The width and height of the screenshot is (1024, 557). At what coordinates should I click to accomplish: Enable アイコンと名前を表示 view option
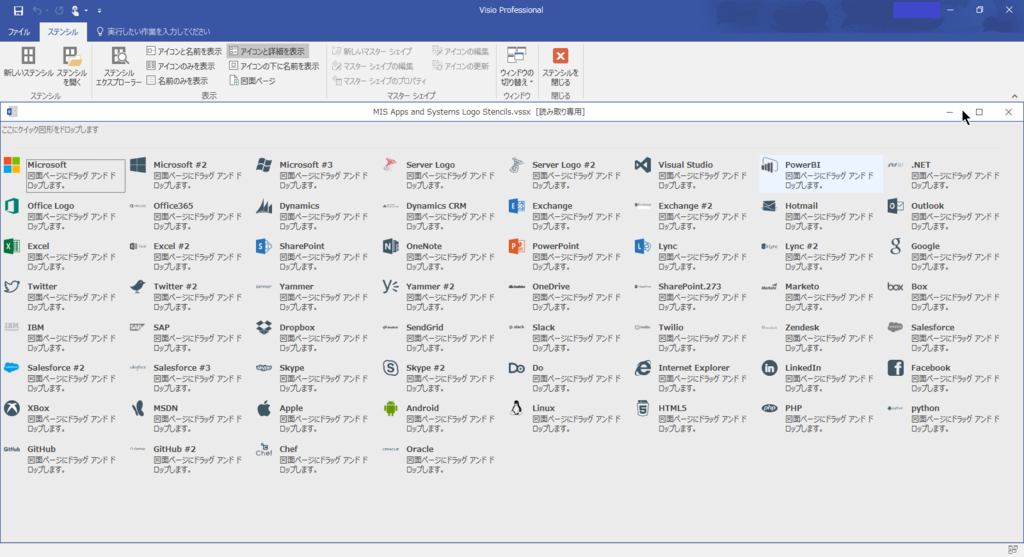pos(184,51)
